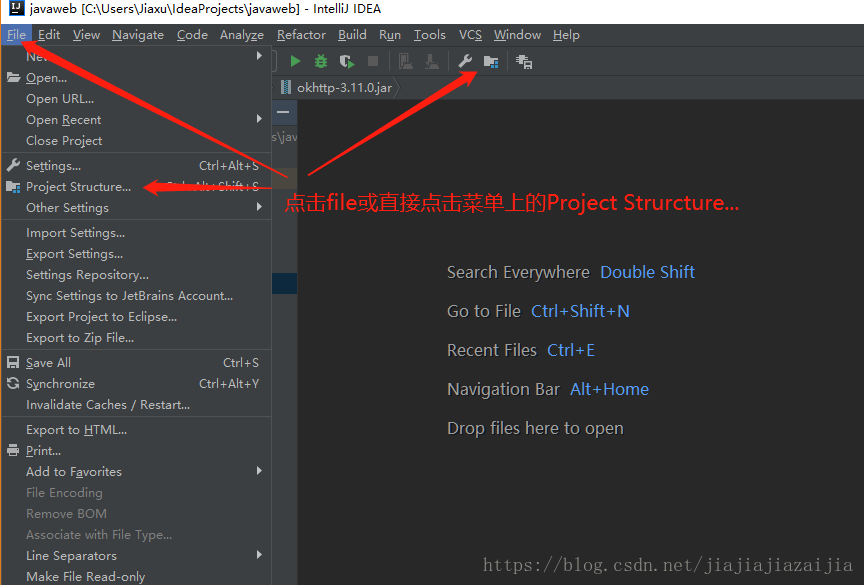
Task: Choose Import Settings... entry
Action: 137,232
